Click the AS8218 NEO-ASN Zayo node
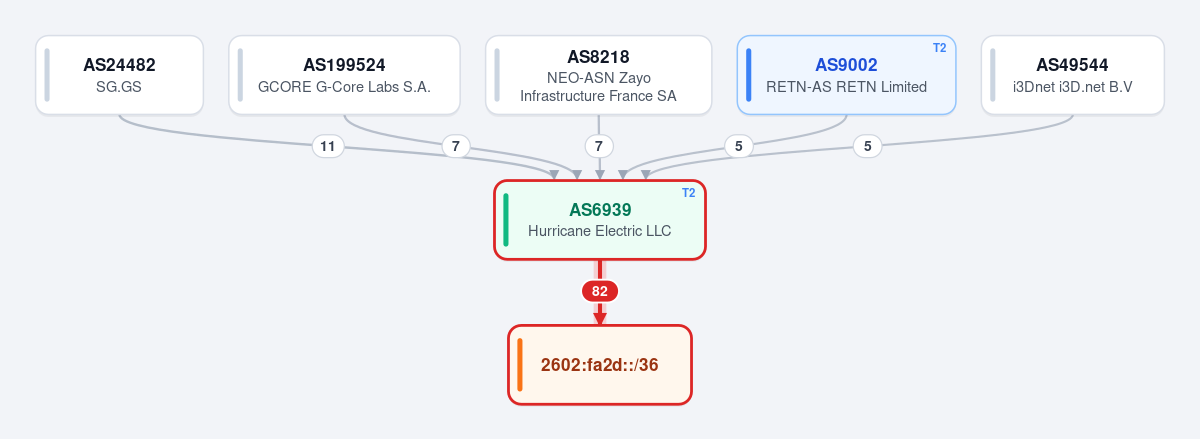This screenshot has height=439, width=1200. [598, 75]
